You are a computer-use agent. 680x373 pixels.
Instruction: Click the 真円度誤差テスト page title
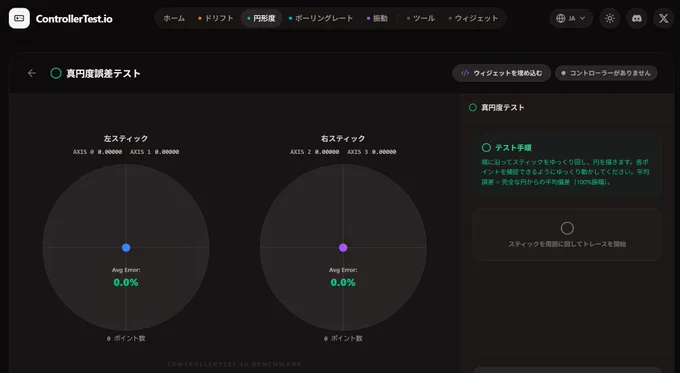(103, 73)
